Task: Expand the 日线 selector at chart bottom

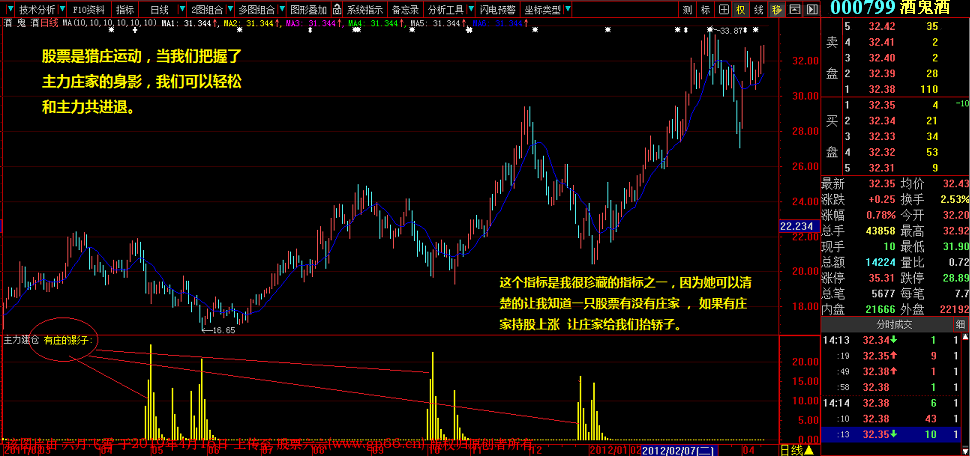Action: coord(795,449)
